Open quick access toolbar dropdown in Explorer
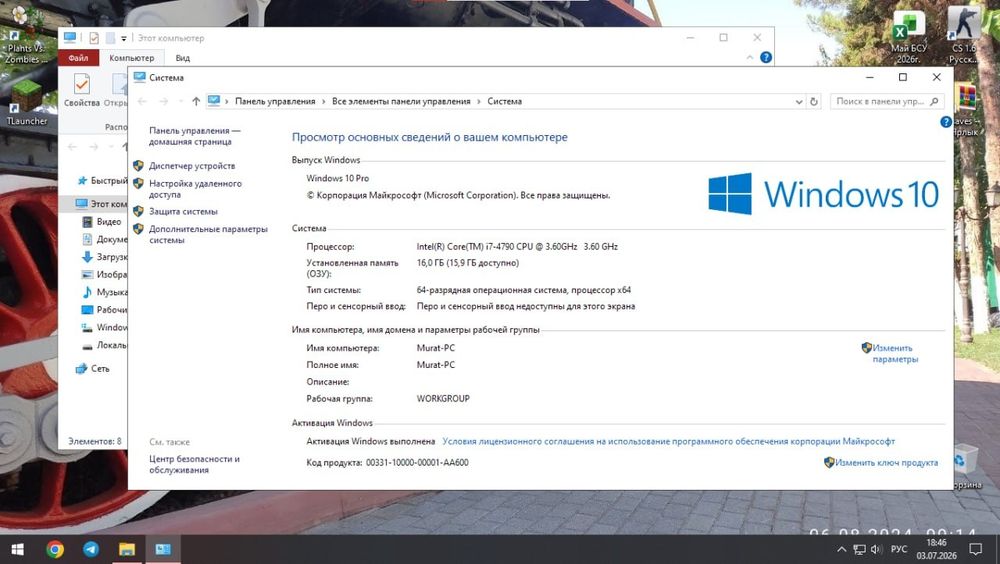 click(x=124, y=38)
